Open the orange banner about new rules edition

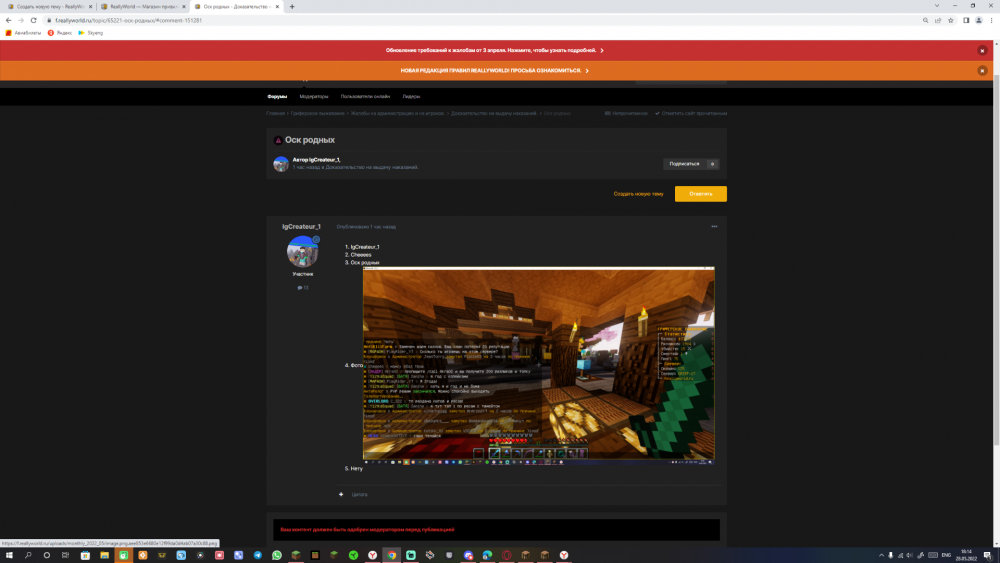(494, 71)
